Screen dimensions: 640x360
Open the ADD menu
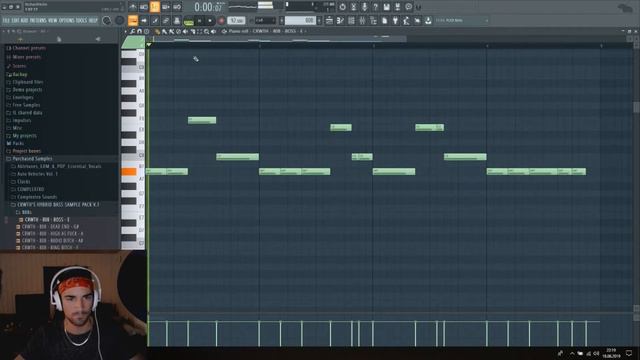tap(24, 20)
